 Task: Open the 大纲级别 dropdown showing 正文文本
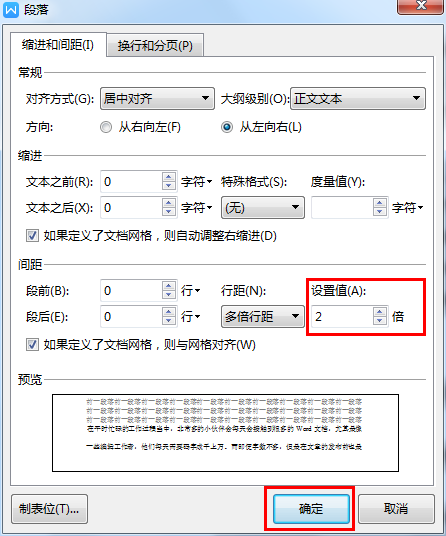pyautogui.click(x=358, y=98)
